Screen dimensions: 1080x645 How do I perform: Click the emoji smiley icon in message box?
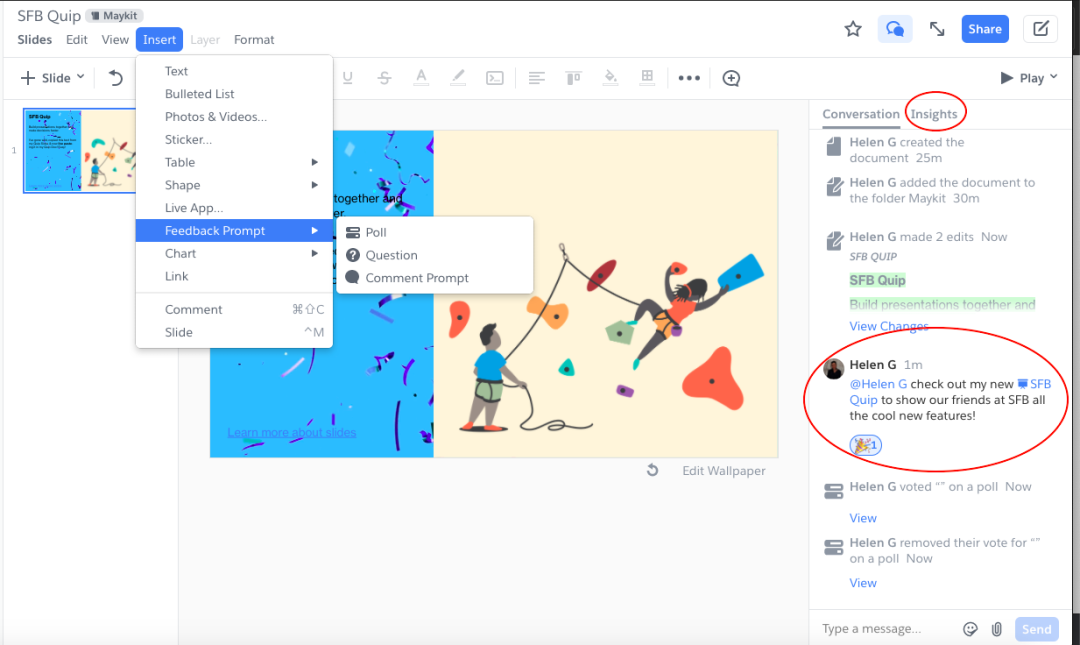(x=970, y=629)
